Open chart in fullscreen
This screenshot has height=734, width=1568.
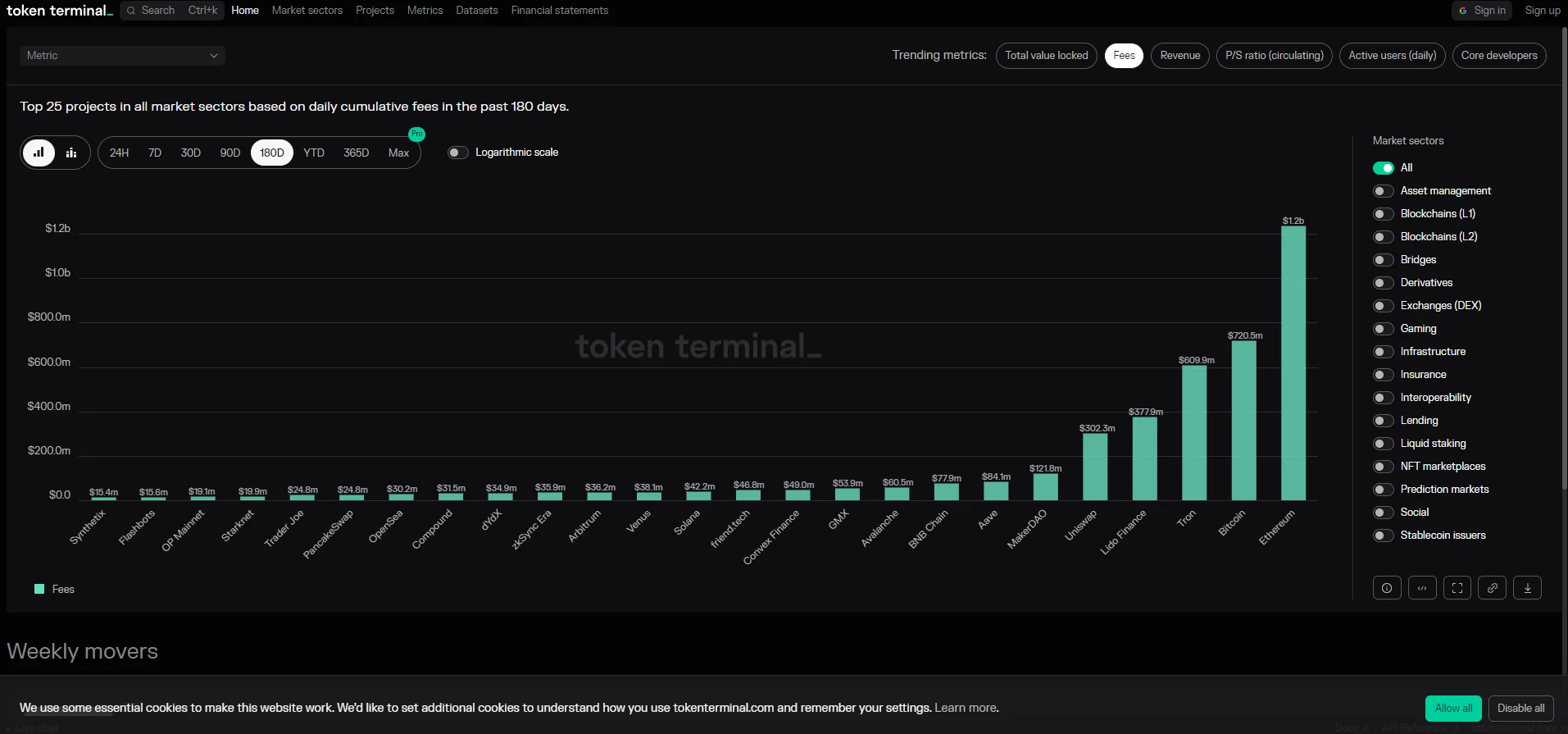(x=1457, y=588)
